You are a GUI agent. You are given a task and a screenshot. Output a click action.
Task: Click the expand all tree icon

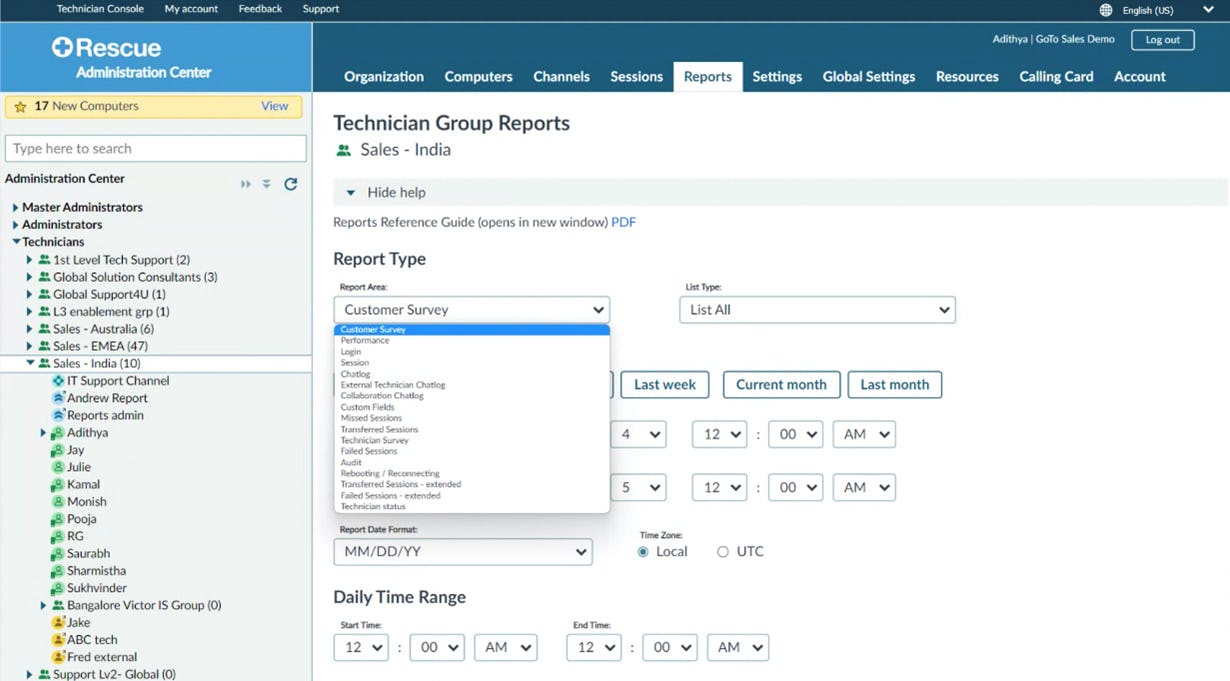pyautogui.click(x=245, y=184)
